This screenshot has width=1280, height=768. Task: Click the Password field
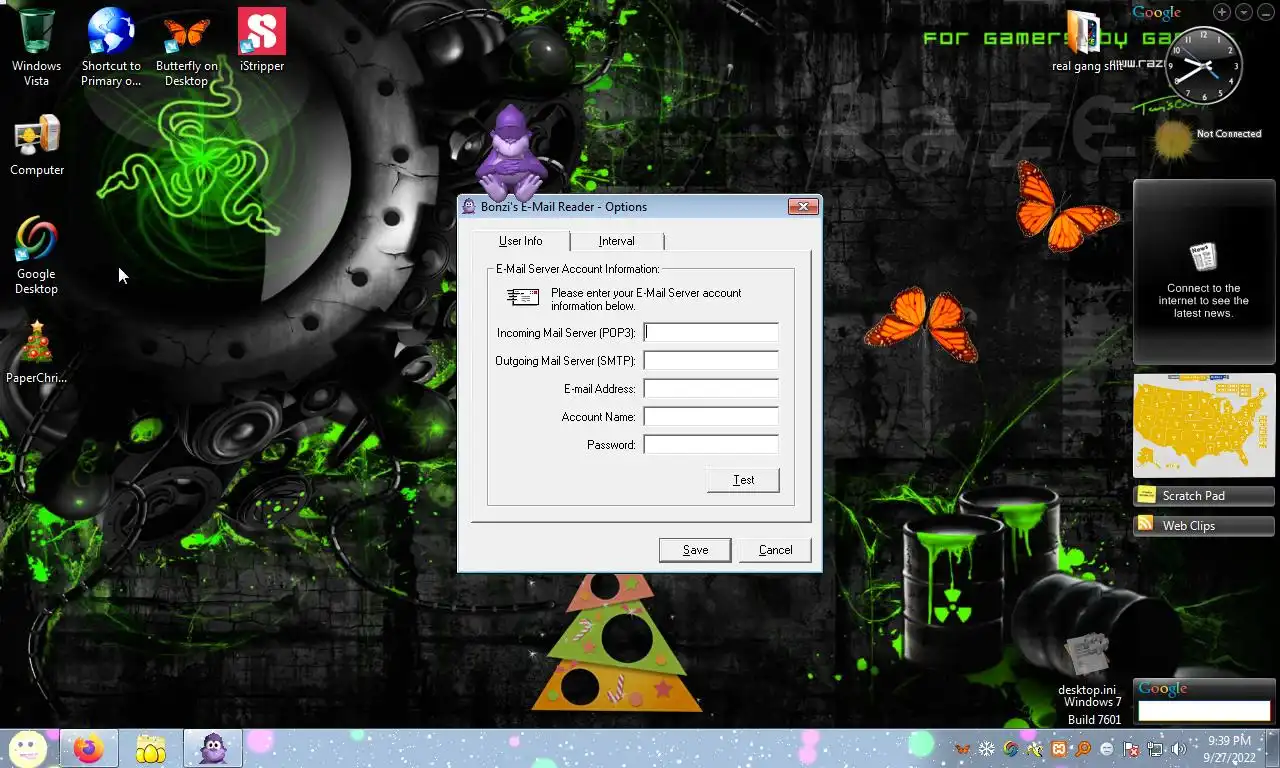pyautogui.click(x=711, y=445)
